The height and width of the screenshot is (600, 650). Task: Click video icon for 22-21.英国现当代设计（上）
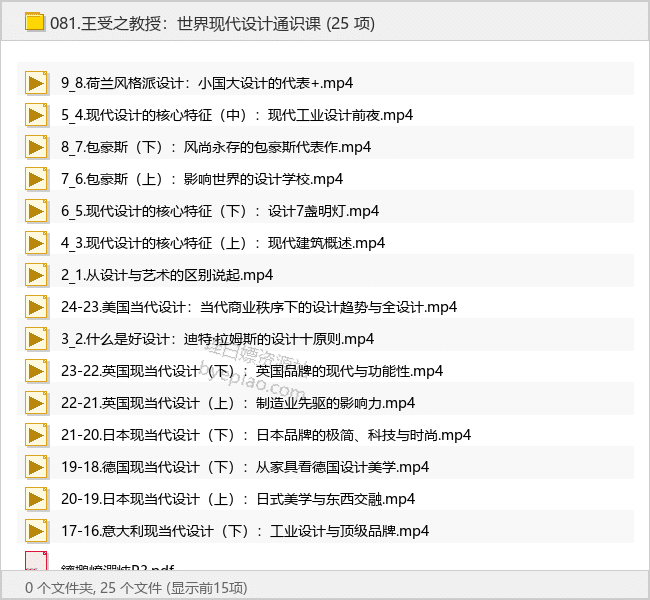coord(36,403)
